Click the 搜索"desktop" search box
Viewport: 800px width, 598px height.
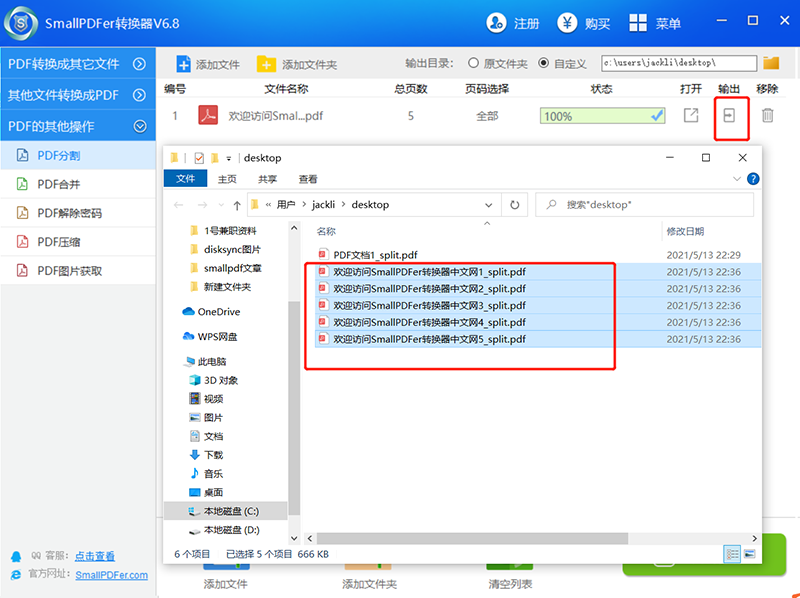click(x=644, y=205)
